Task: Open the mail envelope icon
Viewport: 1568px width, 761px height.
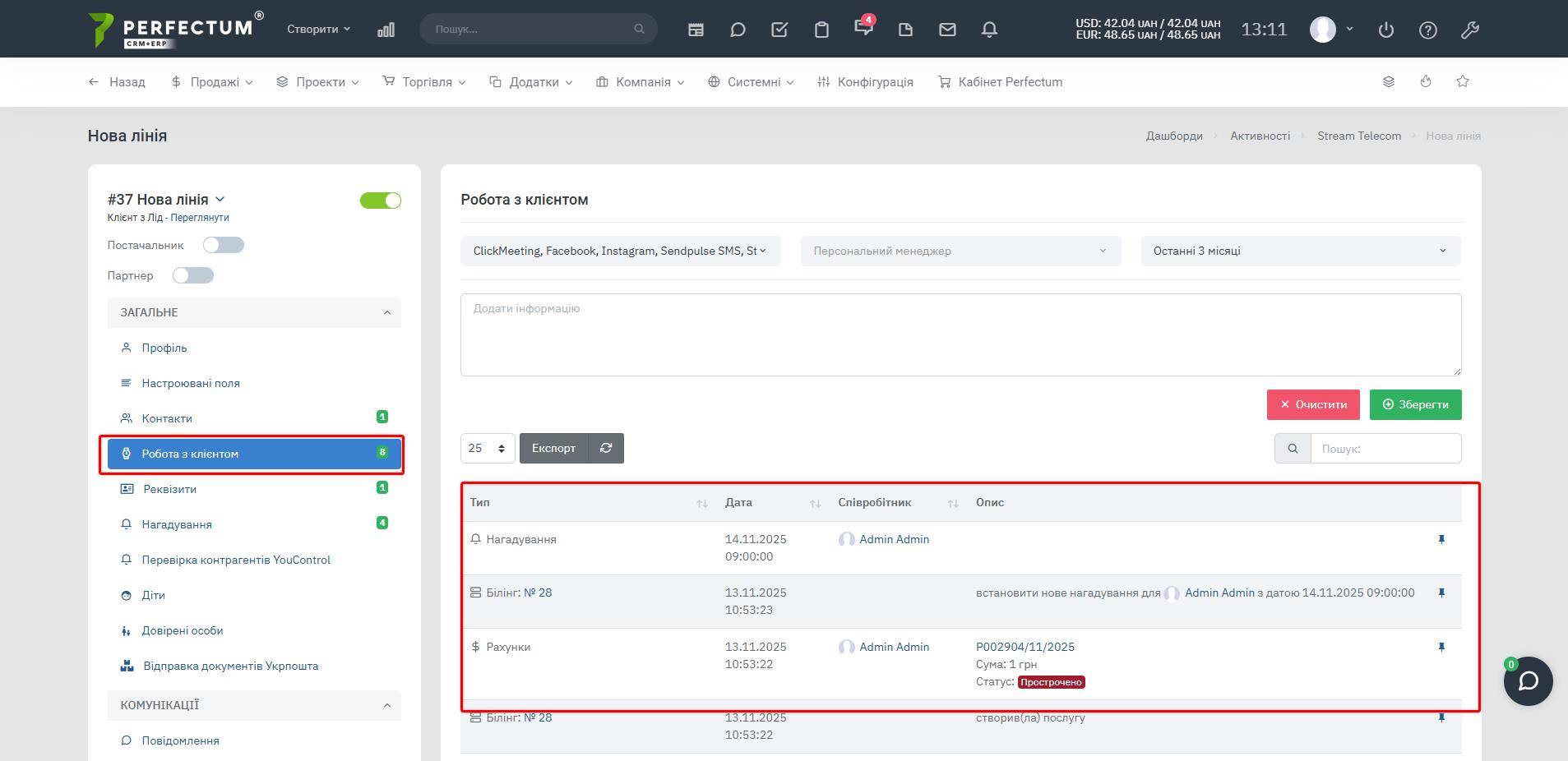Action: 947,30
